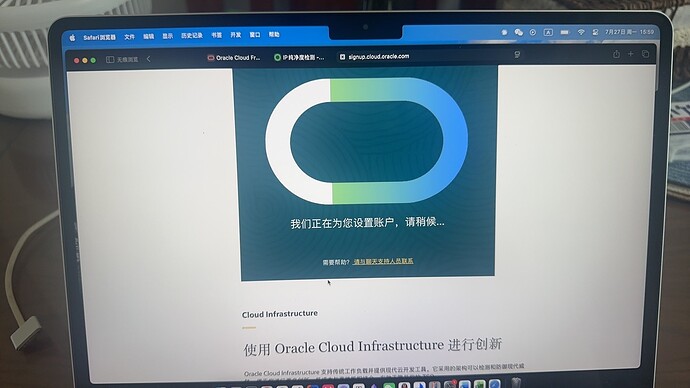
Task: Open the 书签 menu
Action: point(217,35)
